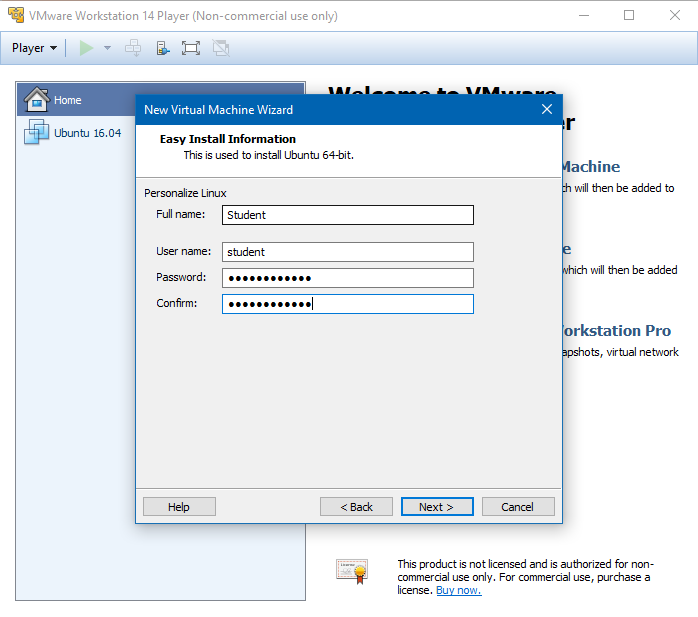Maximize the VMware Player window
The image size is (698, 617).
coord(629,16)
